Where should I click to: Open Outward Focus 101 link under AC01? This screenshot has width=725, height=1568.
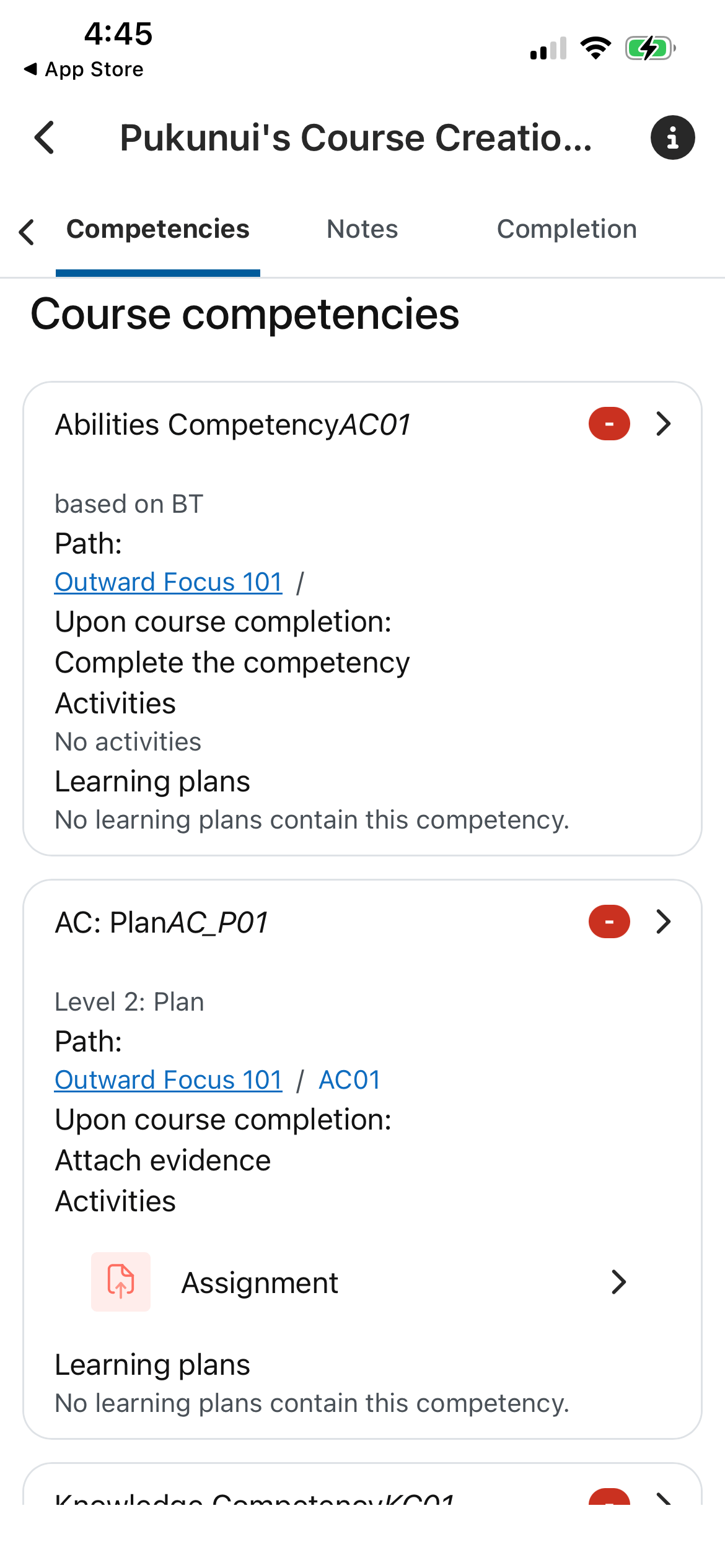[x=169, y=582]
